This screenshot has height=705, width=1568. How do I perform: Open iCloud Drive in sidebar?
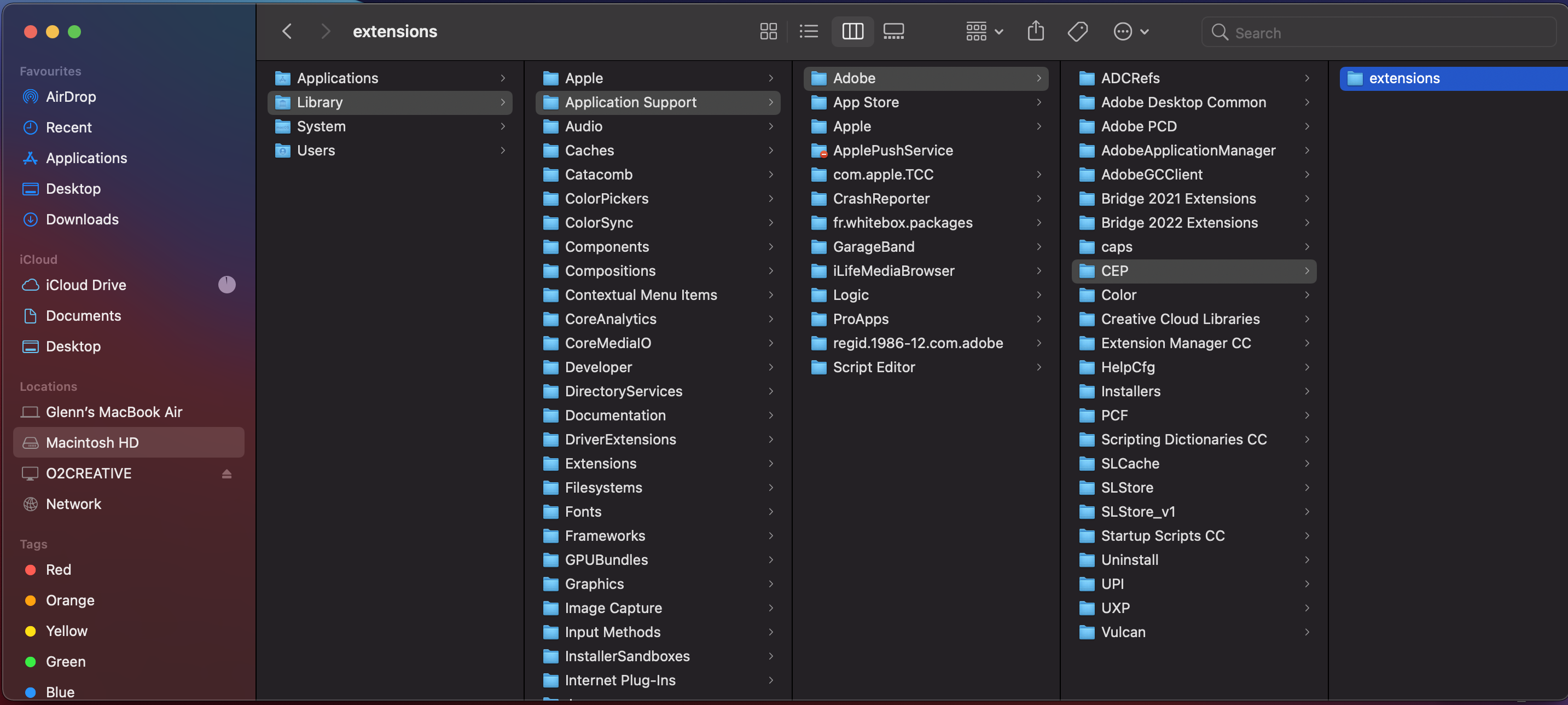pyautogui.click(x=86, y=285)
